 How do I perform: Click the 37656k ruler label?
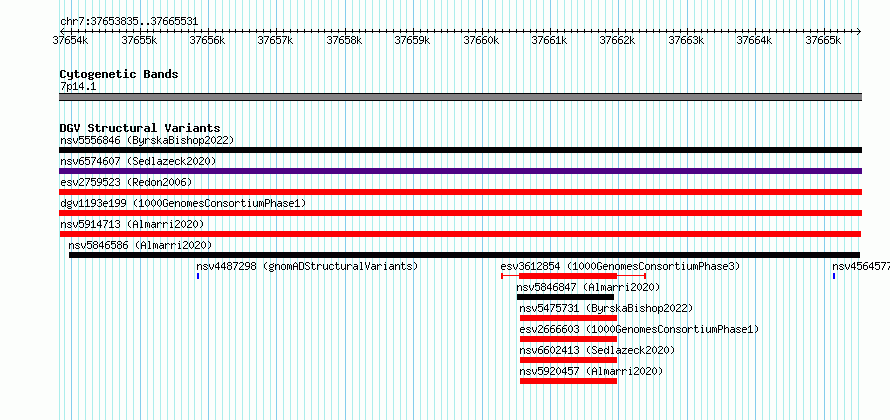(207, 40)
